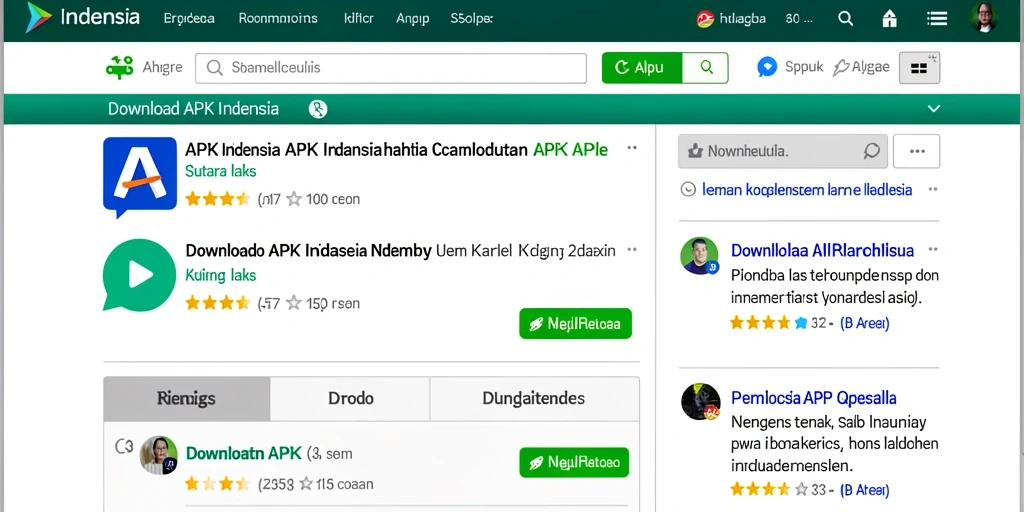Screen dimensions: 1024x512
Task: Open the hamburger menu icon
Action: [x=937, y=18]
